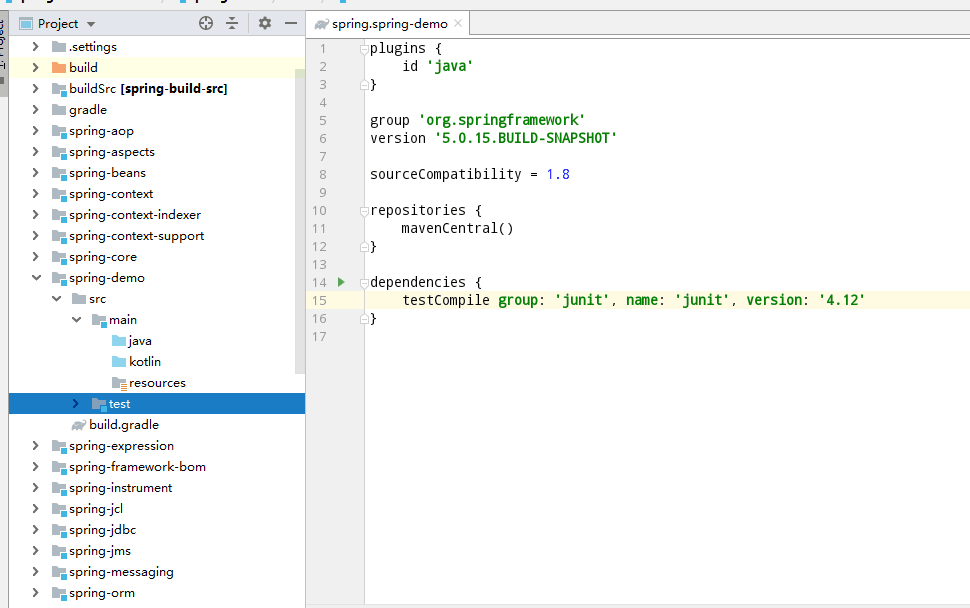Open the Project panel settings gear
The height and width of the screenshot is (608, 970).
click(x=265, y=24)
